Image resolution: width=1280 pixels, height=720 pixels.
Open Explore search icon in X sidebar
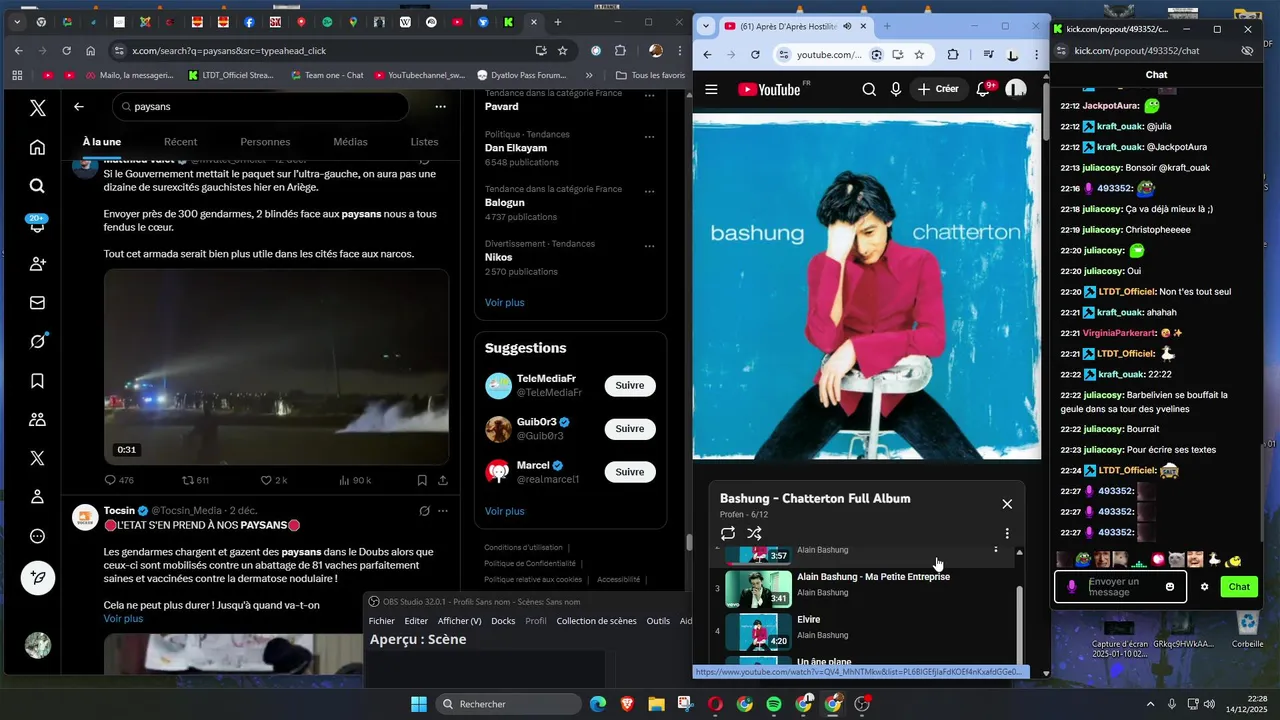click(37, 186)
